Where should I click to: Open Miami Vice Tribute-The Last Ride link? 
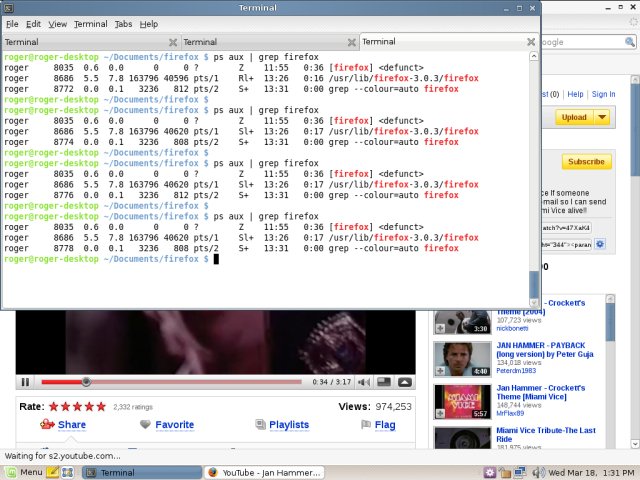coord(546,435)
